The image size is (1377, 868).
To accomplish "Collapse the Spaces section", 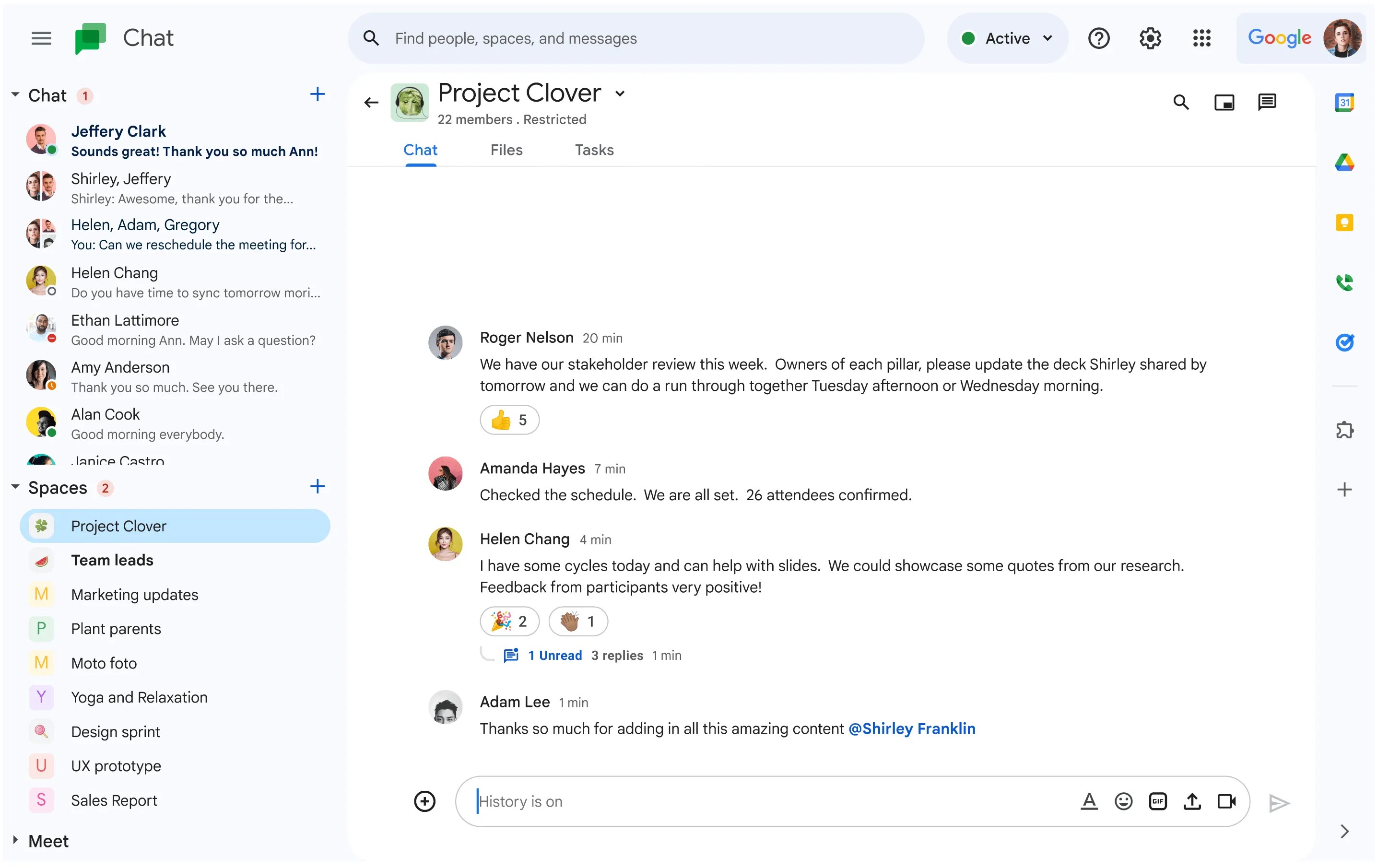I will [15, 487].
